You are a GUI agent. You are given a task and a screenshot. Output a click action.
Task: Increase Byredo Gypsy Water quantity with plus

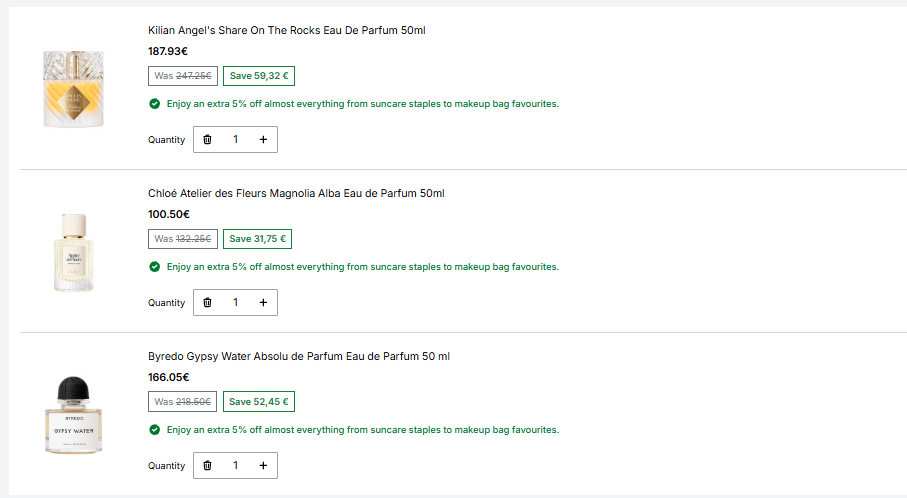(x=263, y=466)
